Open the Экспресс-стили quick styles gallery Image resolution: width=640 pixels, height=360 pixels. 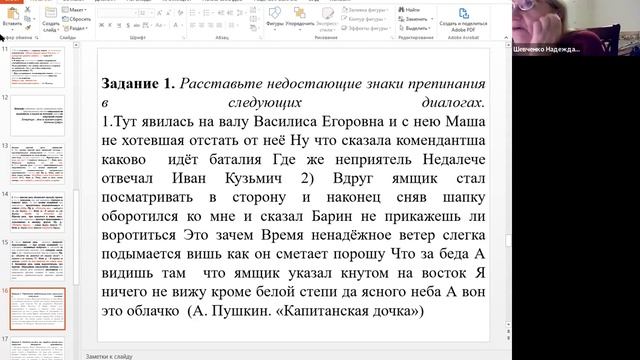(x=328, y=19)
